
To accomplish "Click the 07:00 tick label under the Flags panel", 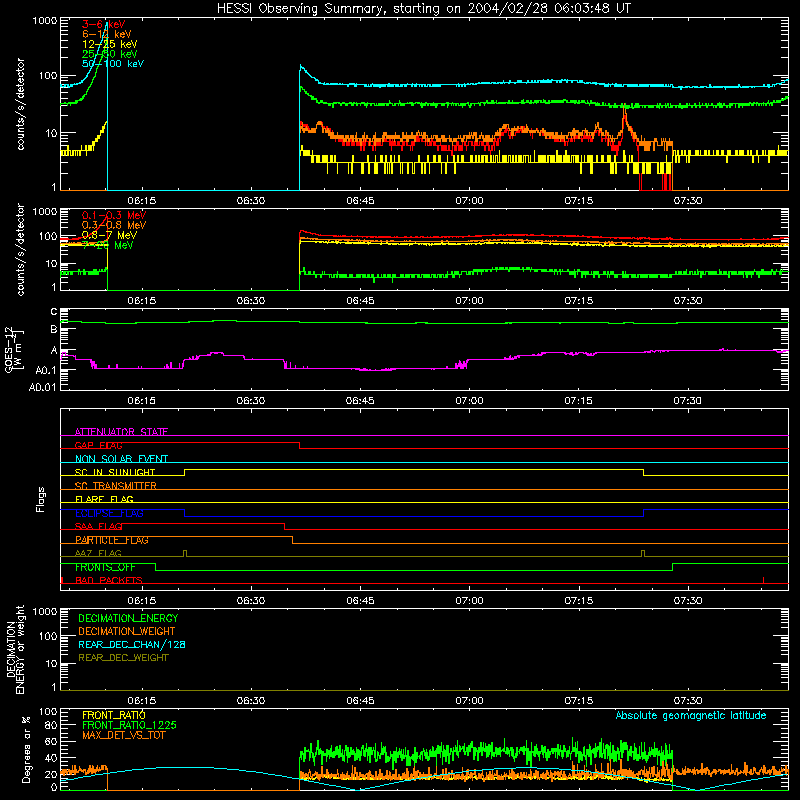I will (469, 601).
